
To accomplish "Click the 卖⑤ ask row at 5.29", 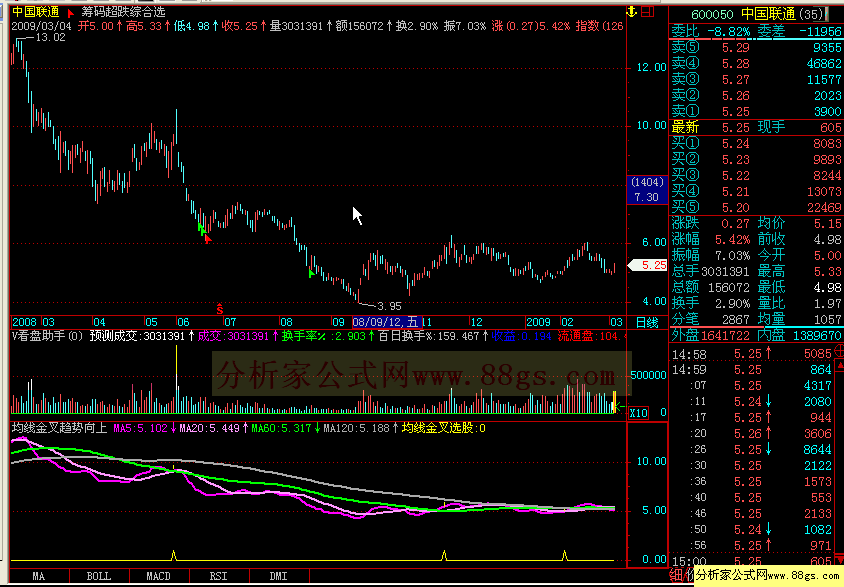I will [756, 47].
